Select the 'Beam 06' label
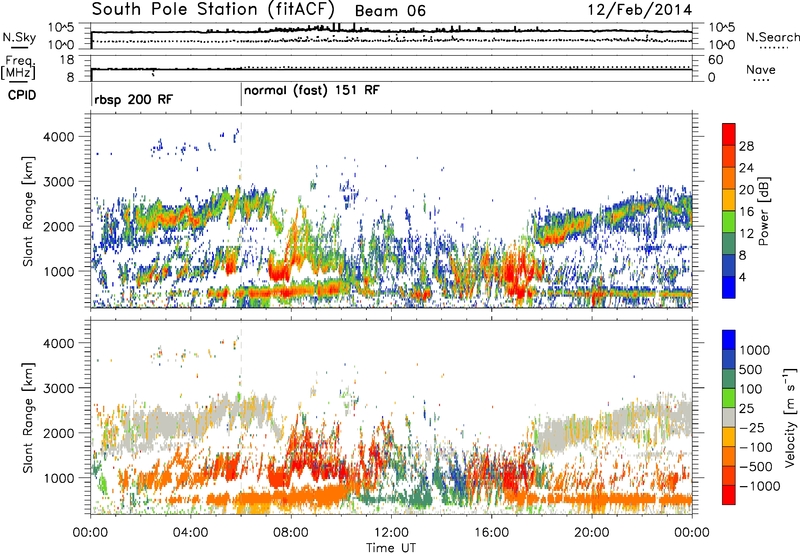Screen dimensions: 800x554 pyautogui.click(x=390, y=11)
